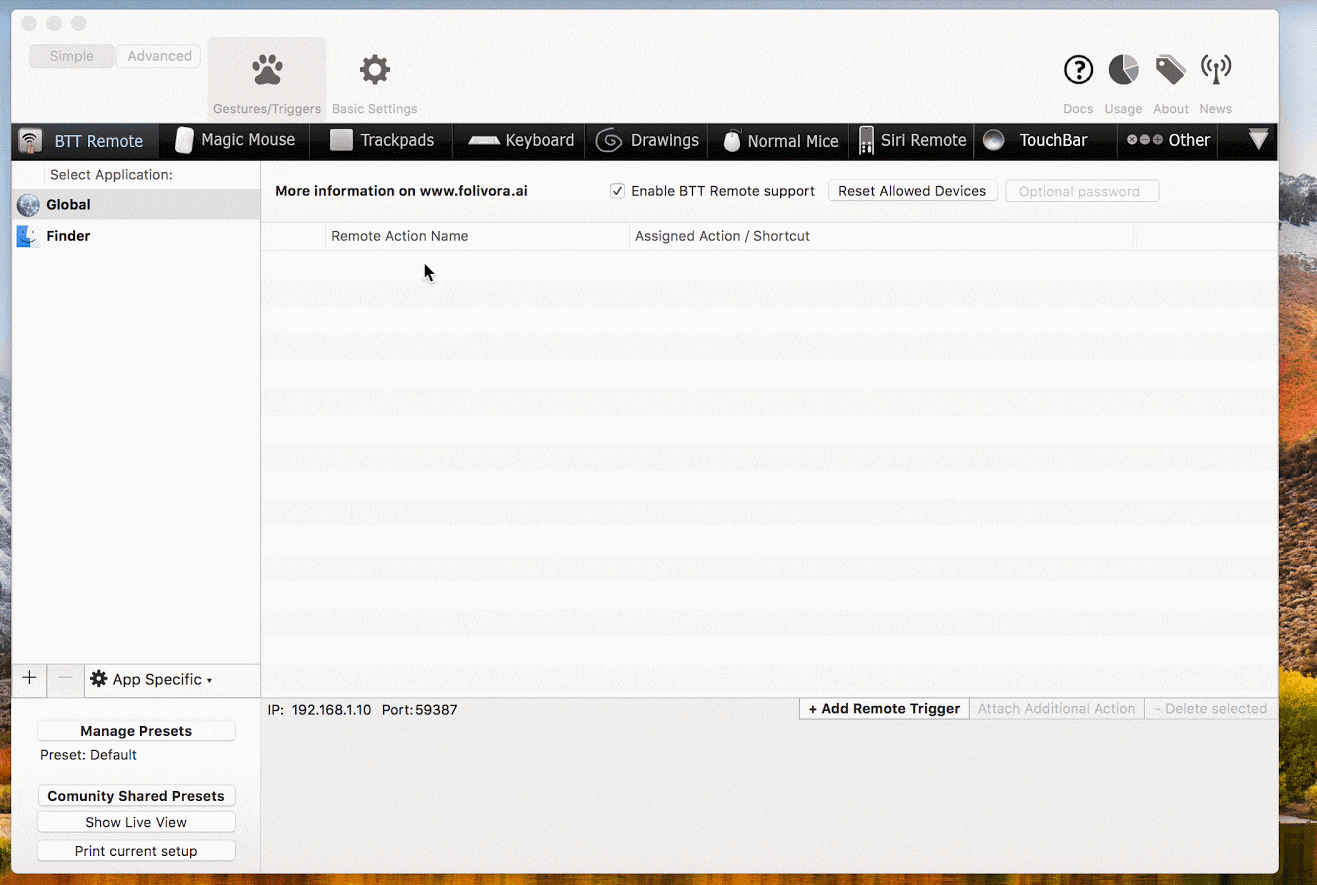The height and width of the screenshot is (885, 1317).
Task: Click Attach Additional Action button
Action: tap(1056, 708)
